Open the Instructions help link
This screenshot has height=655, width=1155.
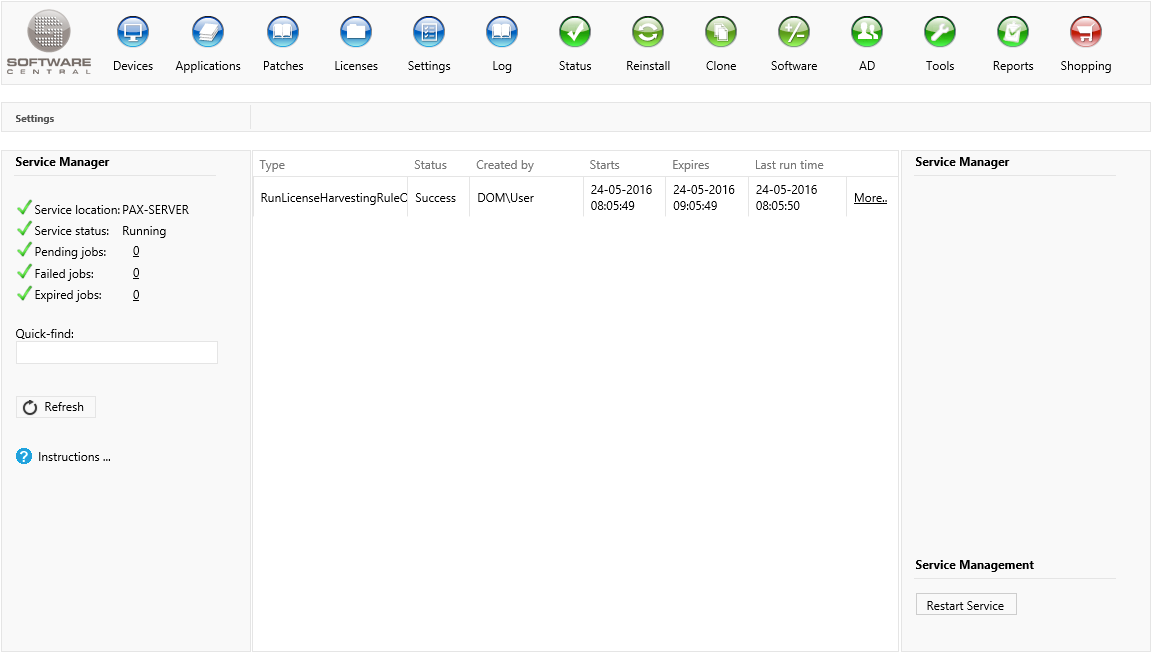pos(73,457)
